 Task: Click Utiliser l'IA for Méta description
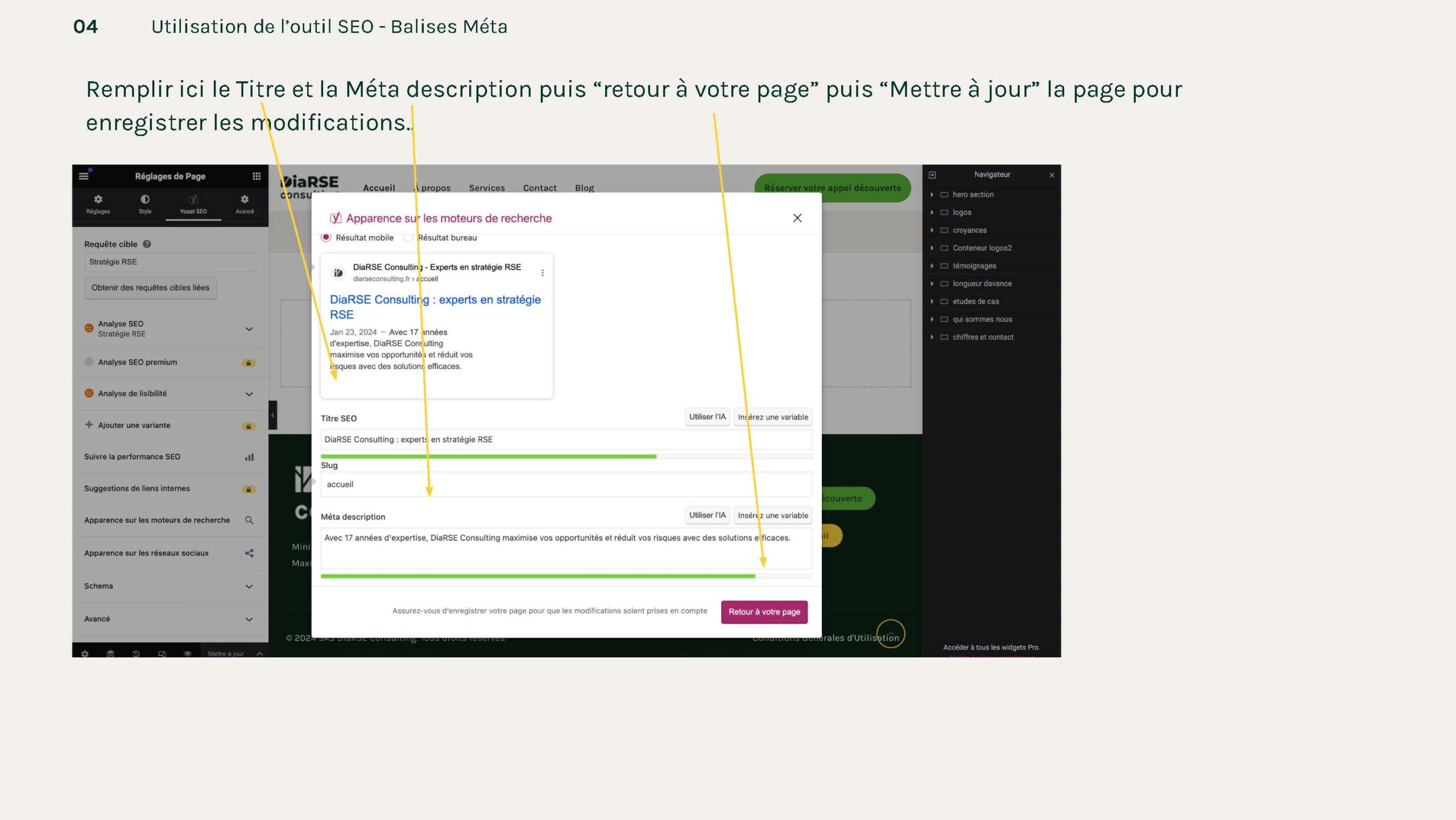[x=707, y=516]
